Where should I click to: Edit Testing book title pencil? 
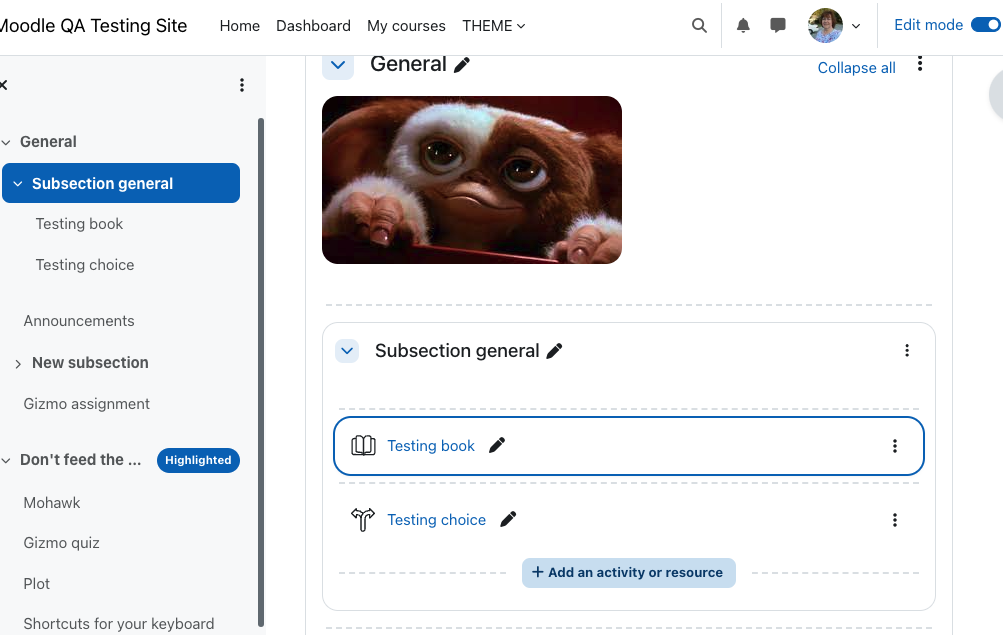coord(497,446)
